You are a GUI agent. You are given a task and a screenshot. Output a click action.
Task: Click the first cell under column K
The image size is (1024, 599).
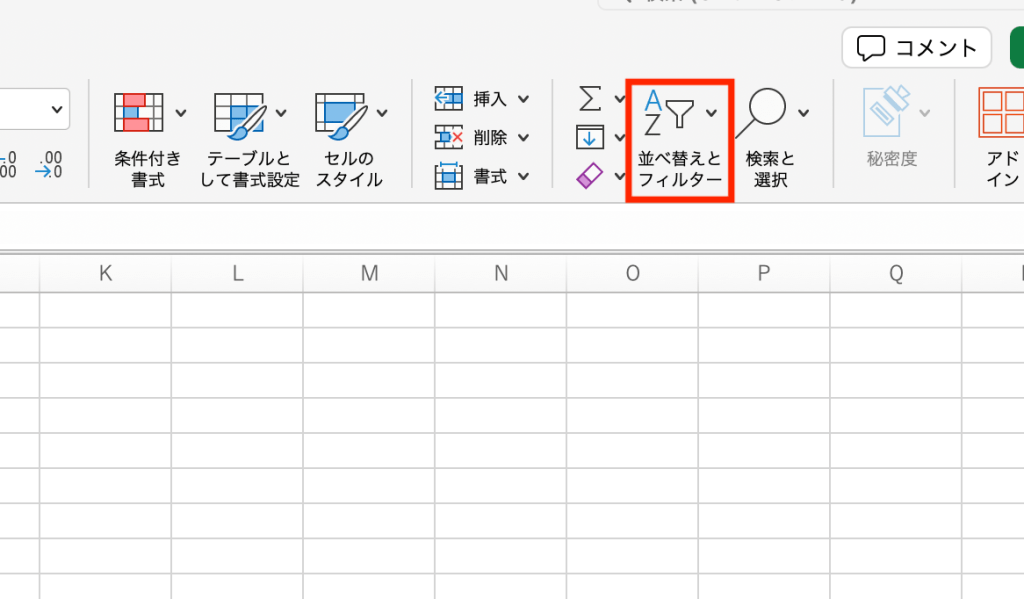click(x=105, y=310)
